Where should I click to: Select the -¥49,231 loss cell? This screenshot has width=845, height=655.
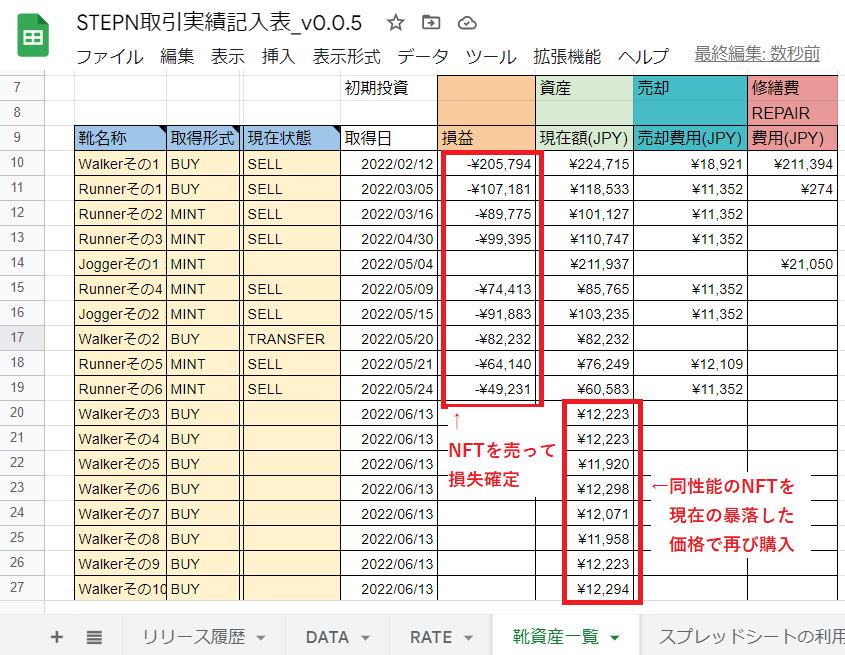tap(487, 389)
